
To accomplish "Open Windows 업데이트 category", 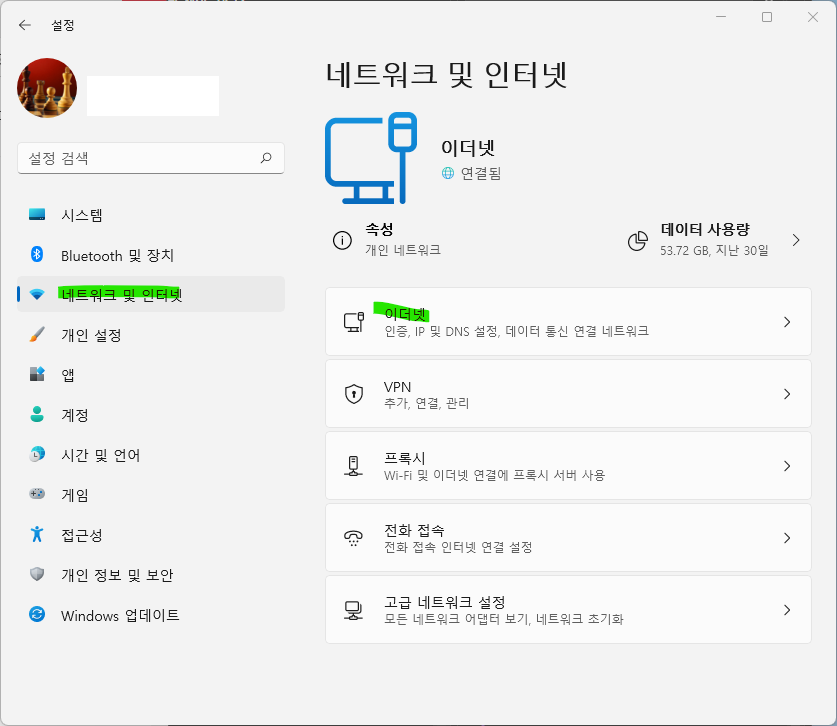I will tap(151, 615).
